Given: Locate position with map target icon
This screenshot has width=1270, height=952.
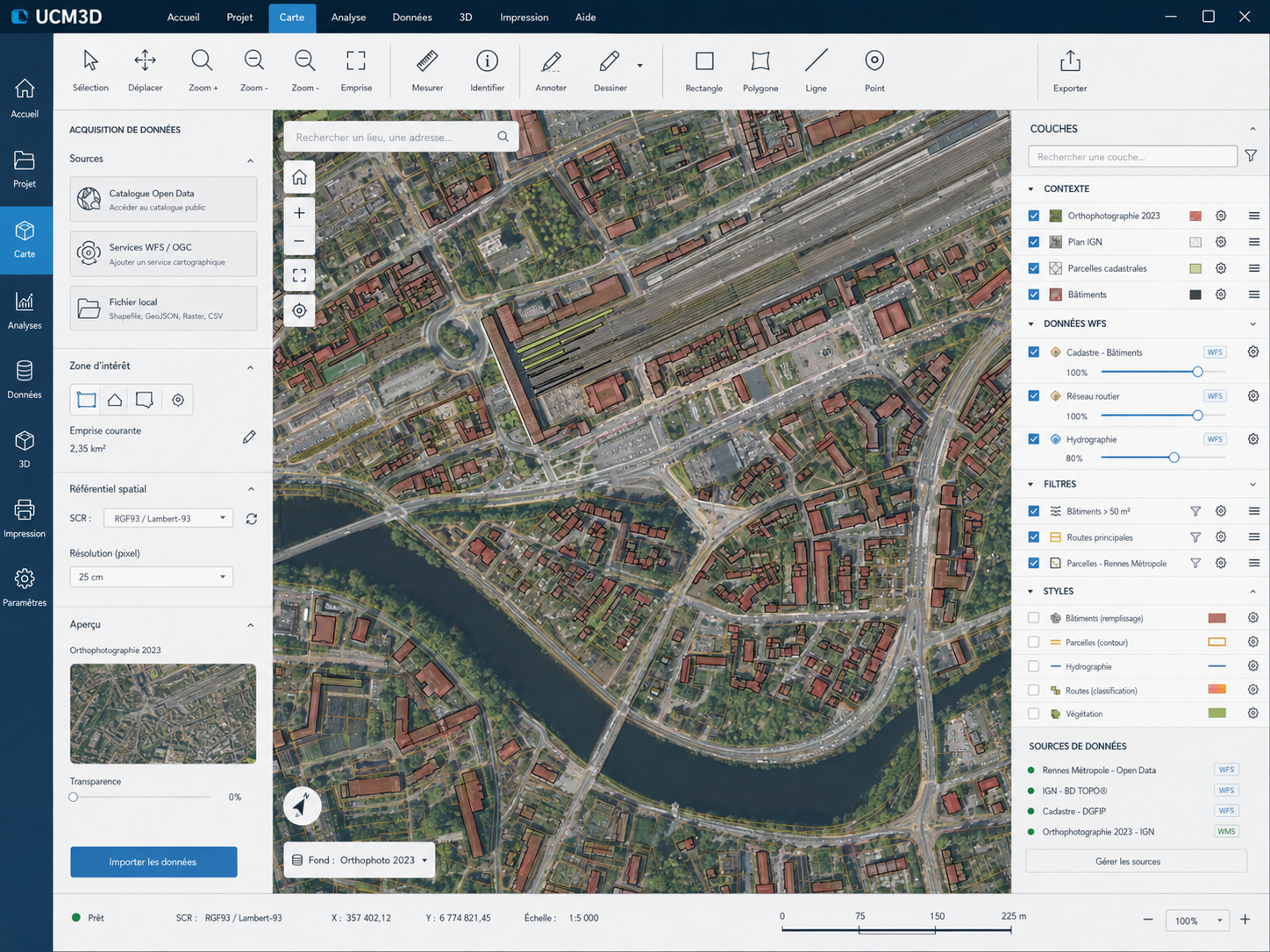Looking at the screenshot, I should (x=299, y=310).
